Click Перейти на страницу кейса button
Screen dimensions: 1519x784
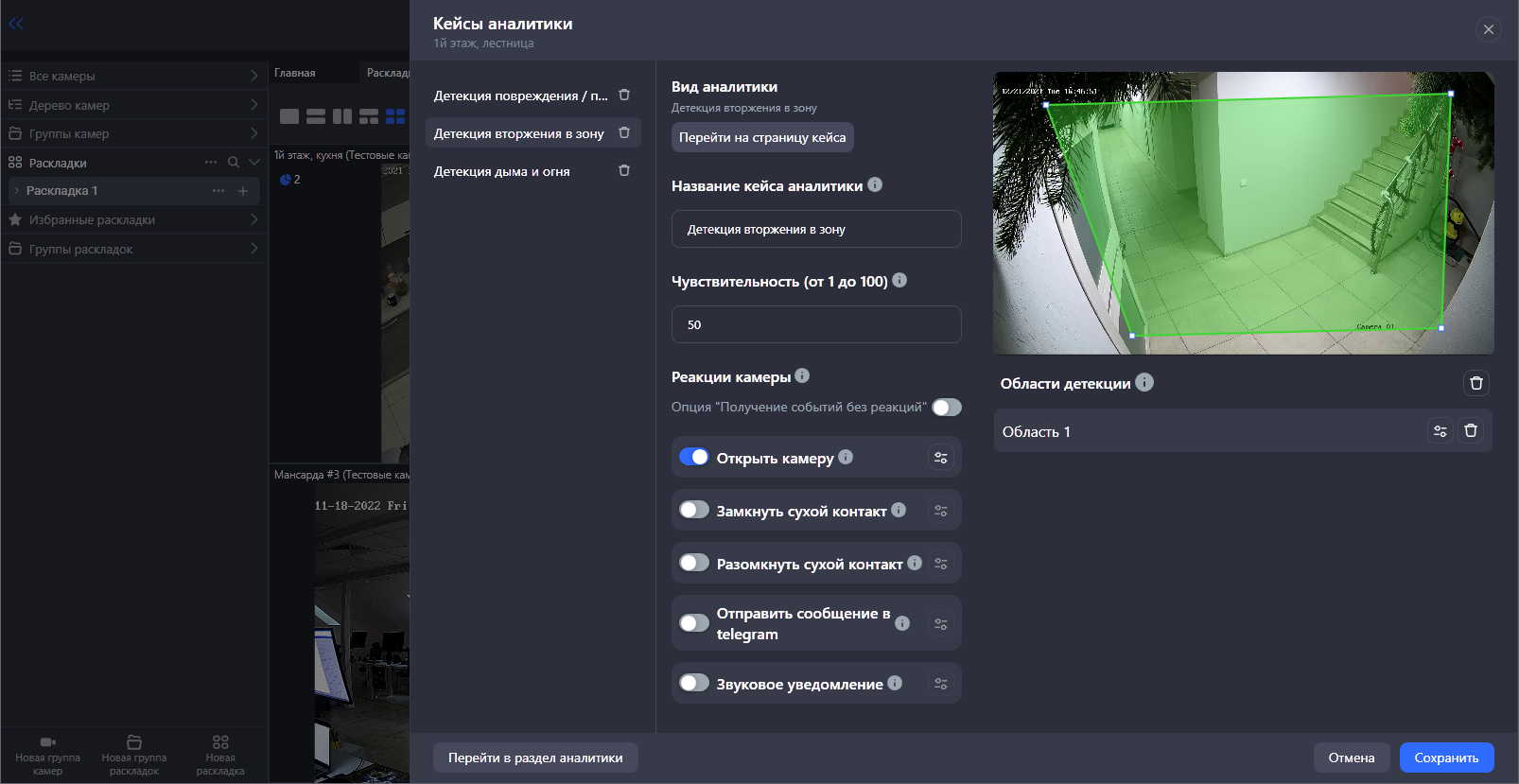point(762,138)
